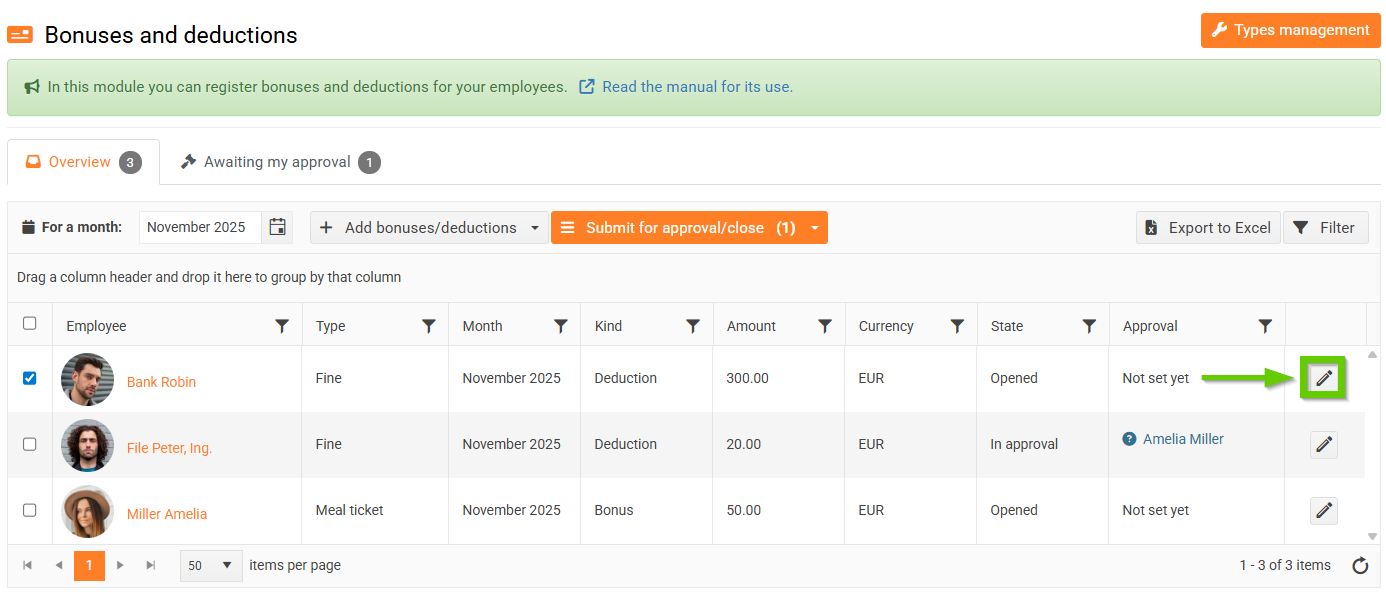Image resolution: width=1386 pixels, height=595 pixels.
Task: Uncheck the Bank Robin row checkbox
Action: click(30, 378)
